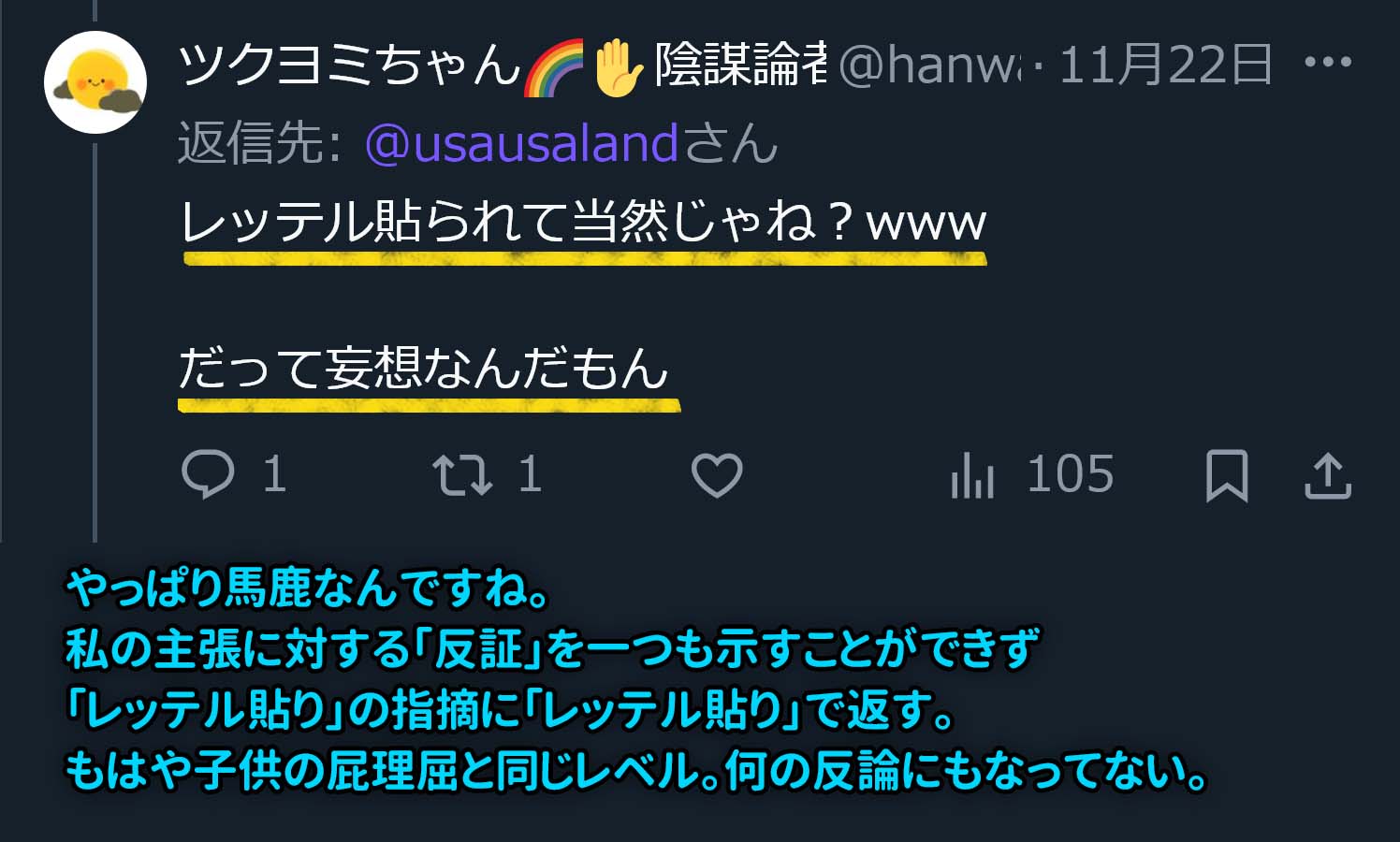The image size is (1400, 842).
Task: Click the retweet arrows icon
Action: (x=462, y=474)
